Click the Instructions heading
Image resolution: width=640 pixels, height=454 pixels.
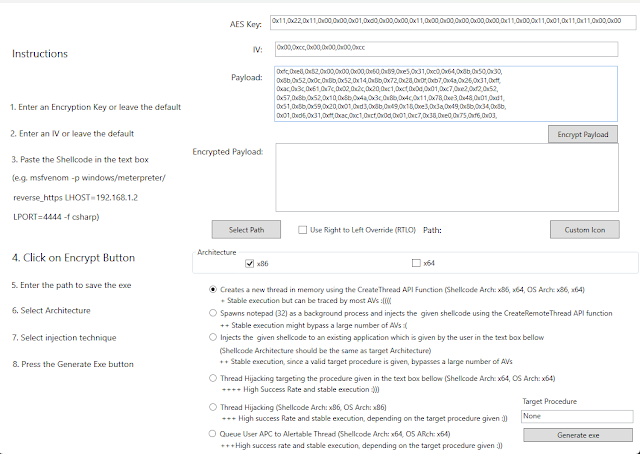click(40, 54)
